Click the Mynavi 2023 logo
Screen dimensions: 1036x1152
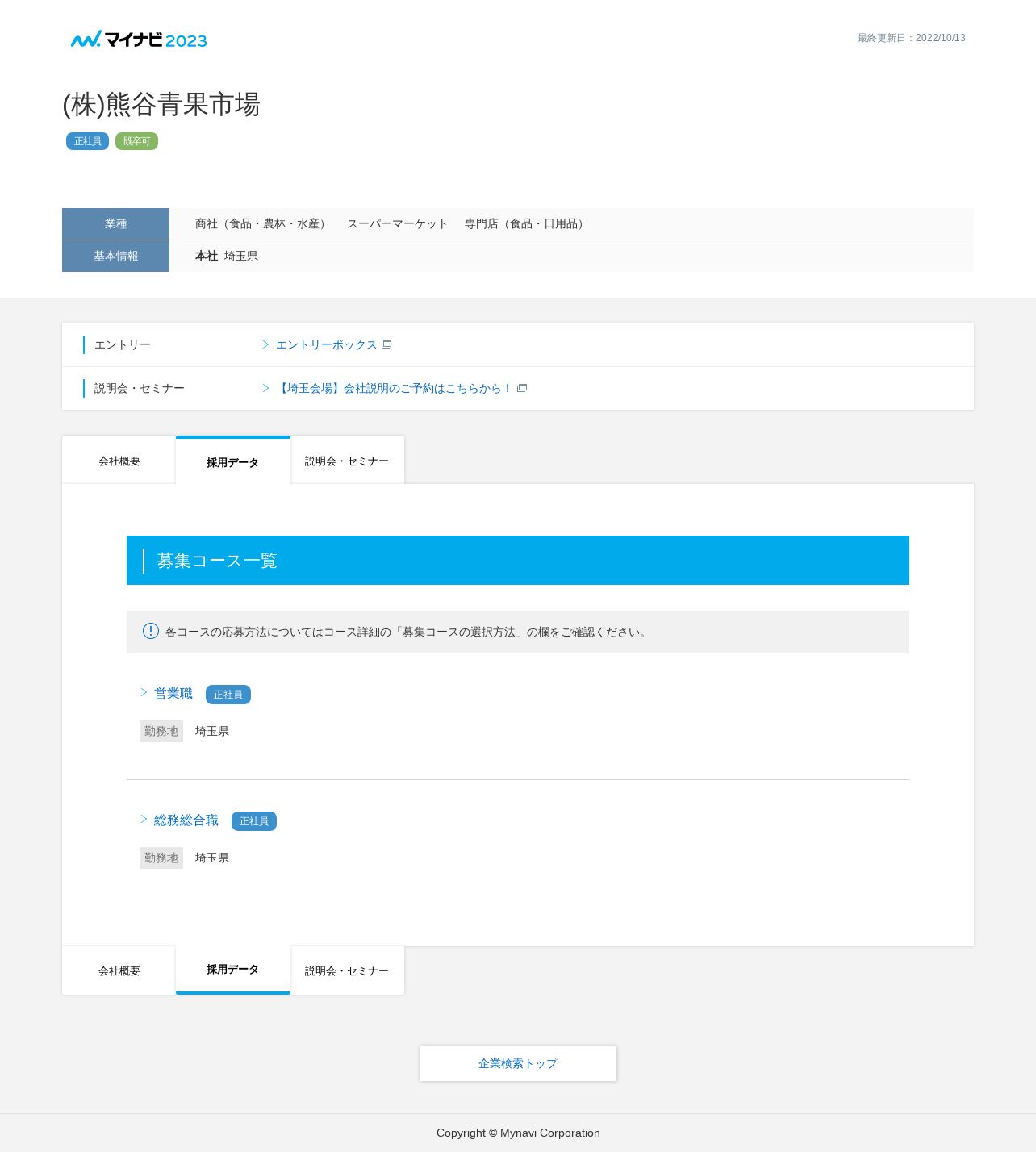(x=139, y=40)
